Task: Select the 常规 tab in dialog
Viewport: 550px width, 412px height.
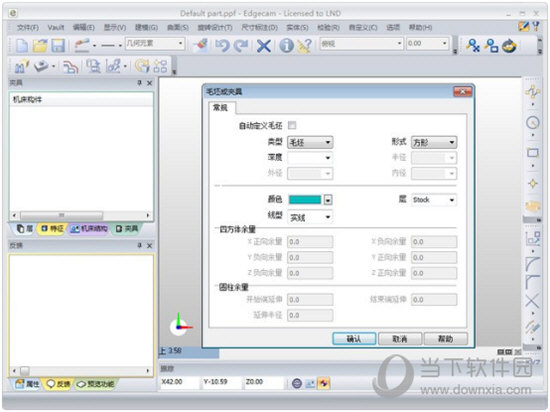Action: tap(220, 108)
